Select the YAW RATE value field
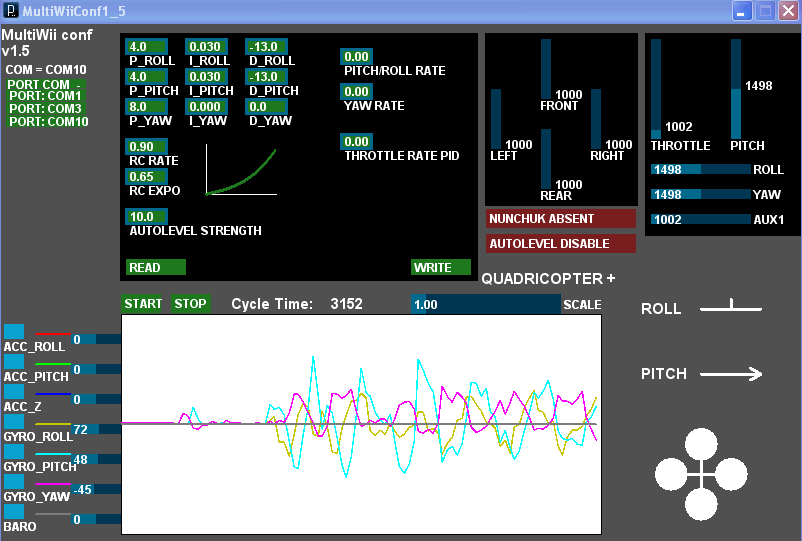Viewport: 802px width, 541px height. pos(356,92)
